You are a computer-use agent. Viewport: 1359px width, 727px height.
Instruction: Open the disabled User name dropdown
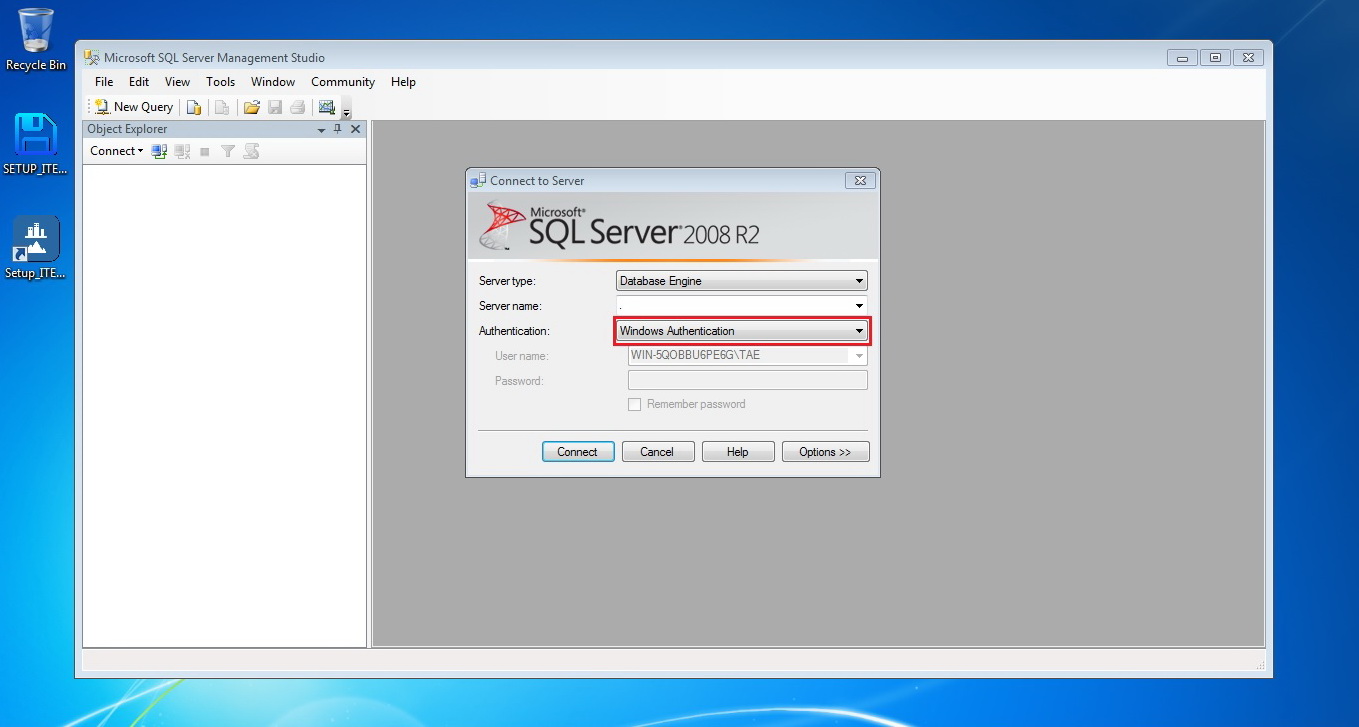click(x=858, y=356)
